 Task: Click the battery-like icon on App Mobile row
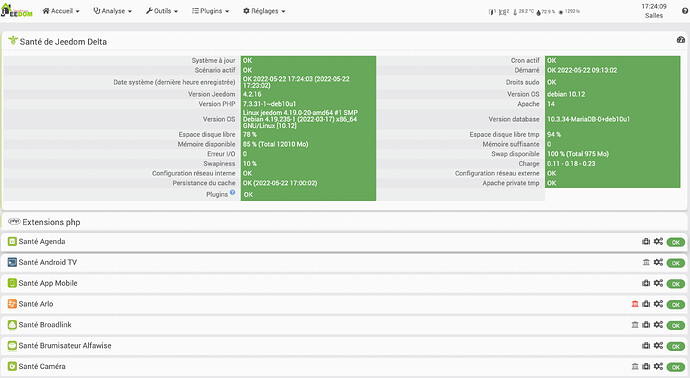point(646,283)
